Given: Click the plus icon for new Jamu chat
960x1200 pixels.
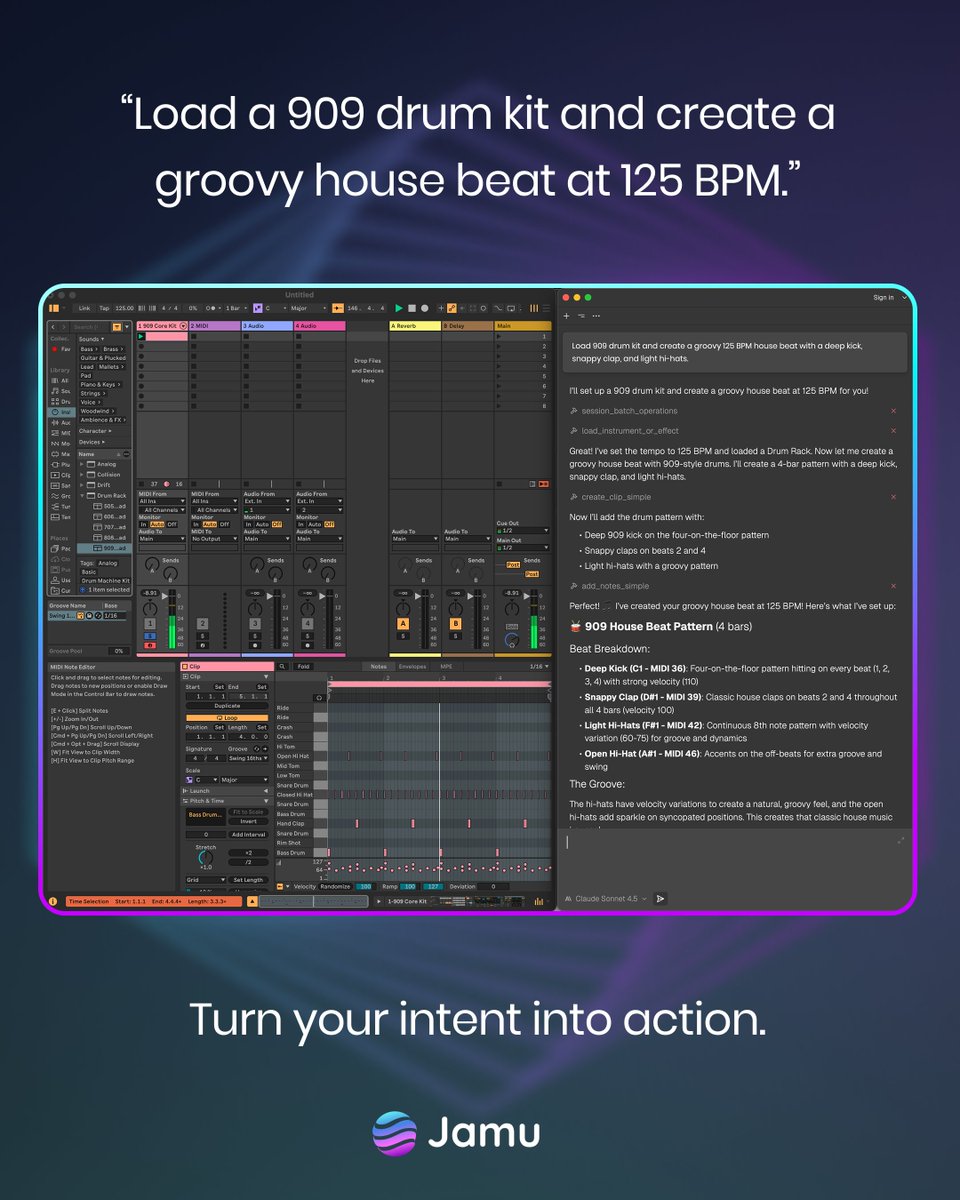Looking at the screenshot, I should coord(567,315).
